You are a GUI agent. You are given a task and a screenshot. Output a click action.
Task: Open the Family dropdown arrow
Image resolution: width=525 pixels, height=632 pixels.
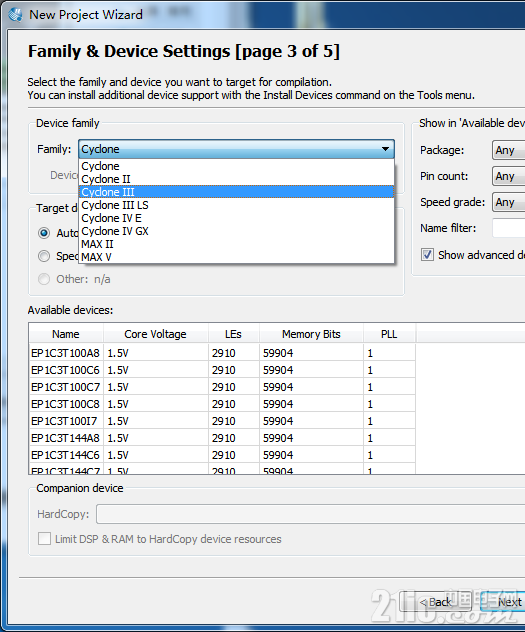click(385, 149)
